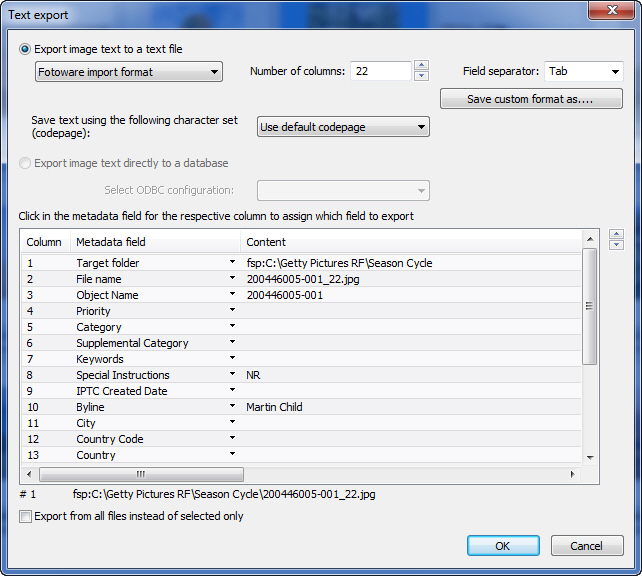Select Export image text to a text file
Image resolution: width=642 pixels, height=576 pixels.
[25, 49]
